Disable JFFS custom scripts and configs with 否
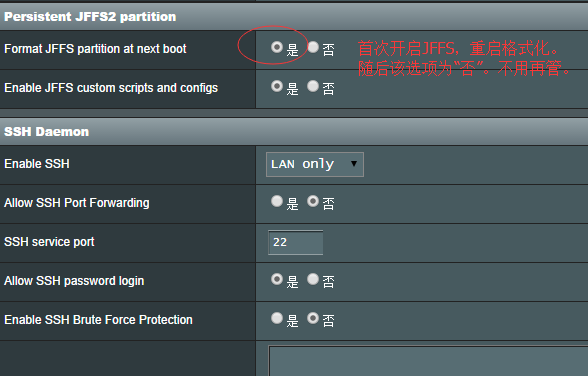Screen dimensions: 588x376 pyautogui.click(x=313, y=86)
